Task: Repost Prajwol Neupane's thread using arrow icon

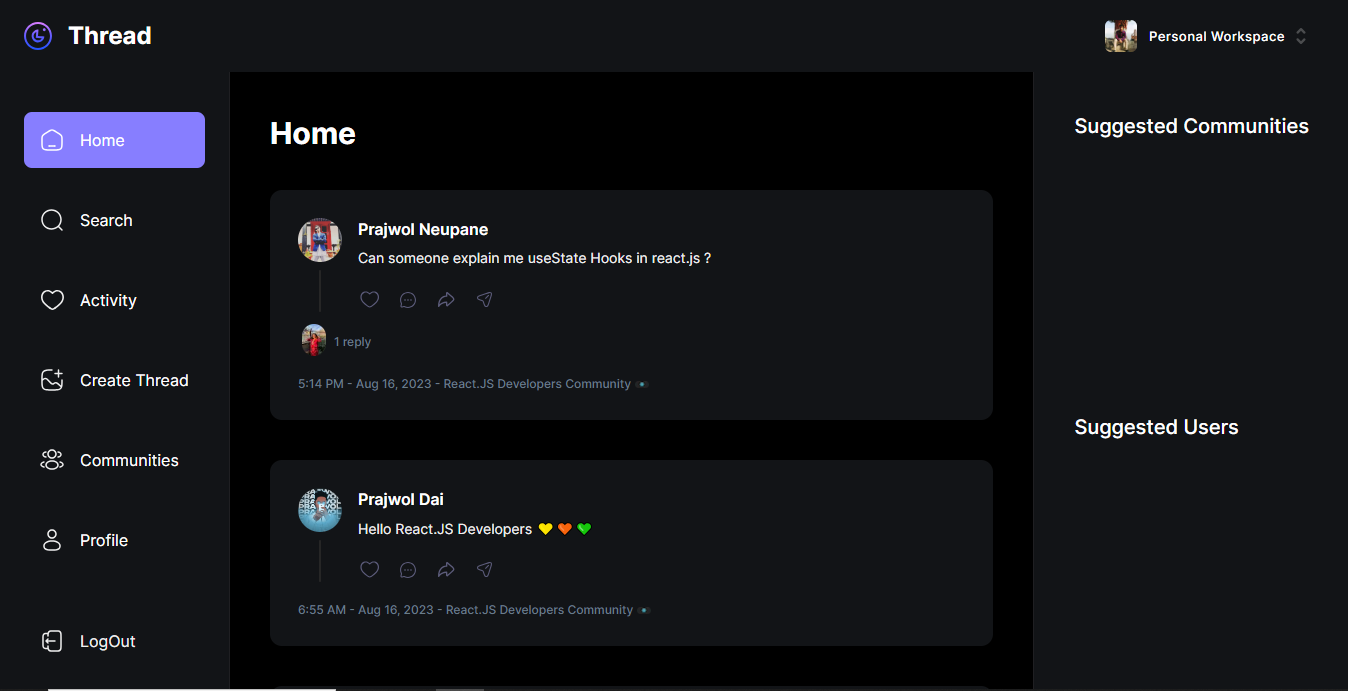Action: [446, 300]
